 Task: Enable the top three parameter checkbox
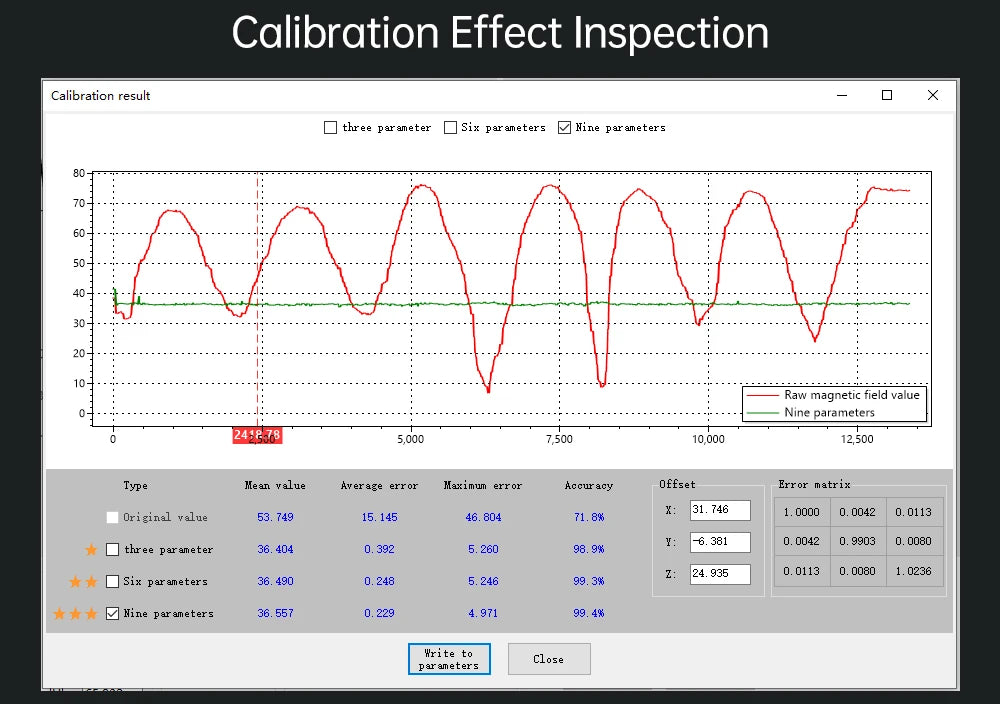pyautogui.click(x=330, y=128)
